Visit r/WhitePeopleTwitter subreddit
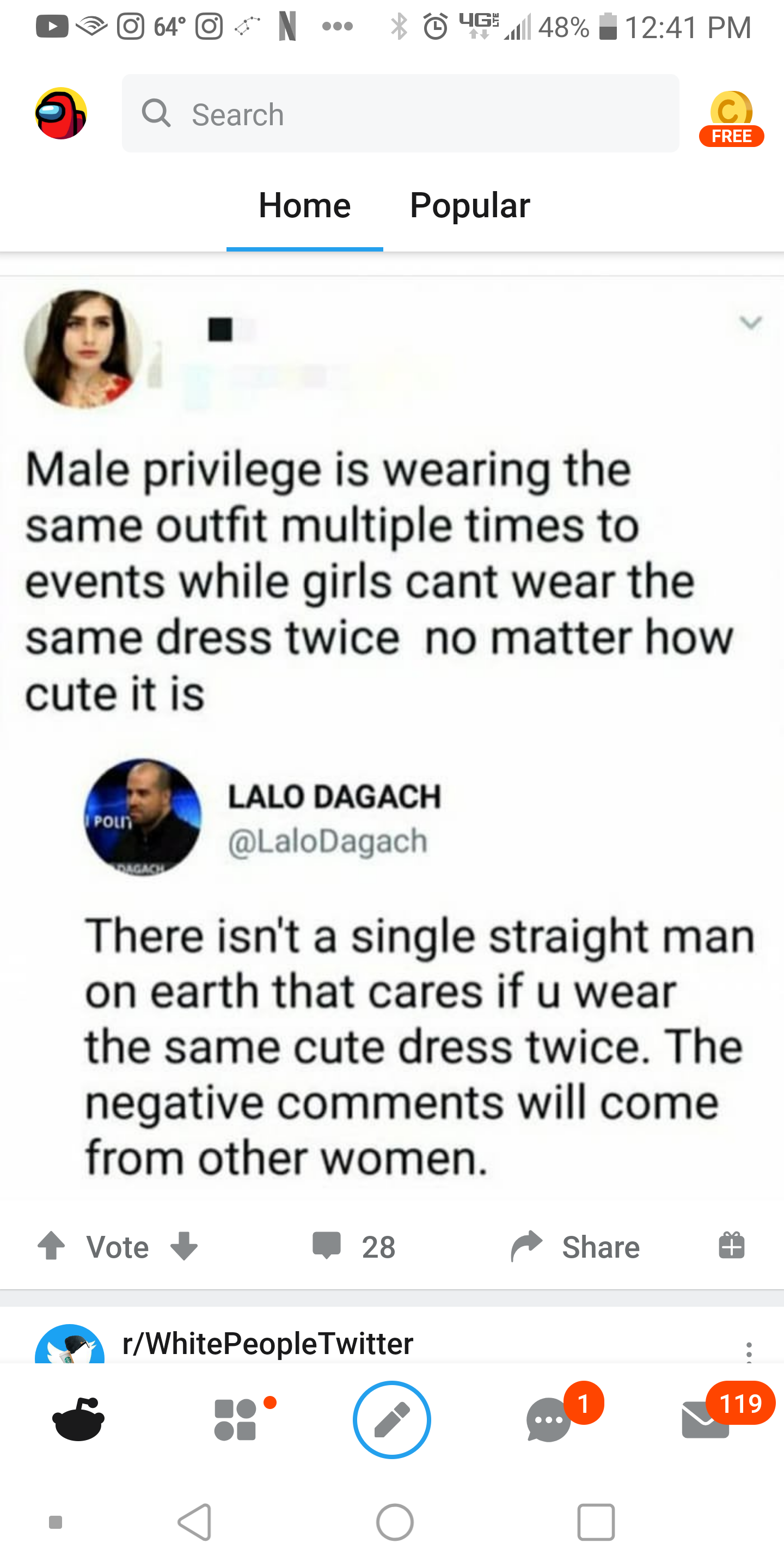This screenshot has width=784, height=1568. point(265,1343)
